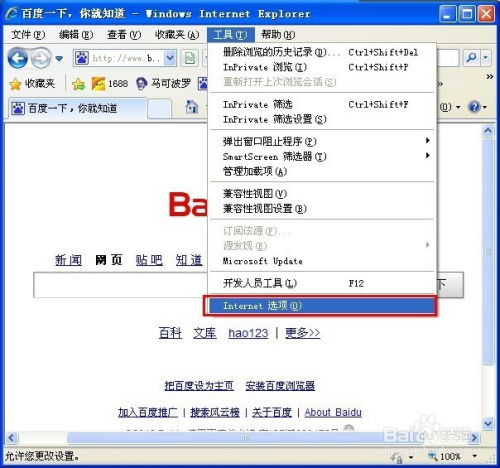Expand the recent pages dropdown arrow
The image size is (500, 468).
tap(59, 59)
